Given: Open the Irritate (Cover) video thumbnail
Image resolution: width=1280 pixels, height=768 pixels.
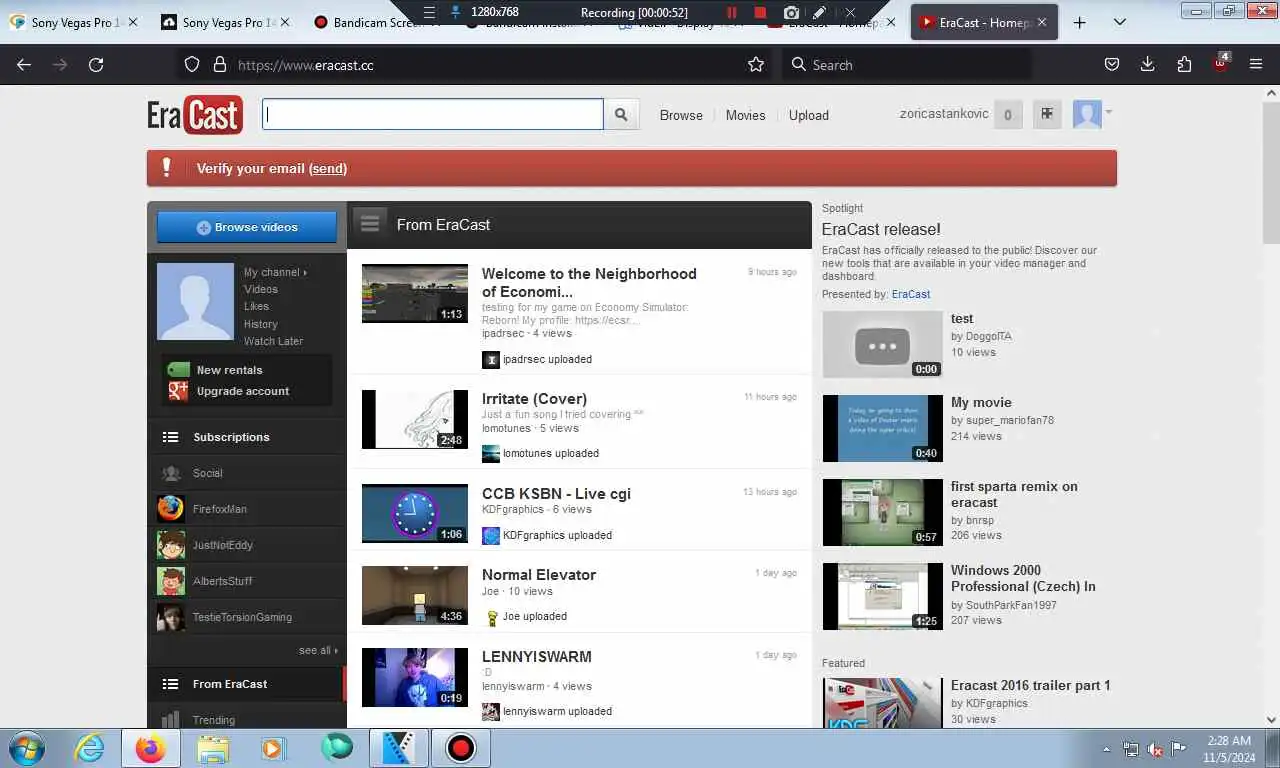Looking at the screenshot, I should coord(415,419).
